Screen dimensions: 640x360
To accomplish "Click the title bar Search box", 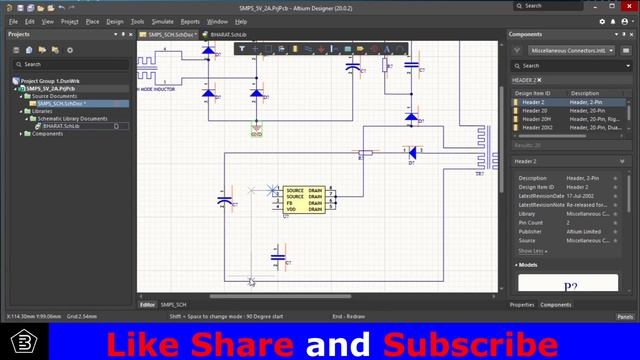I will click(x=548, y=6).
